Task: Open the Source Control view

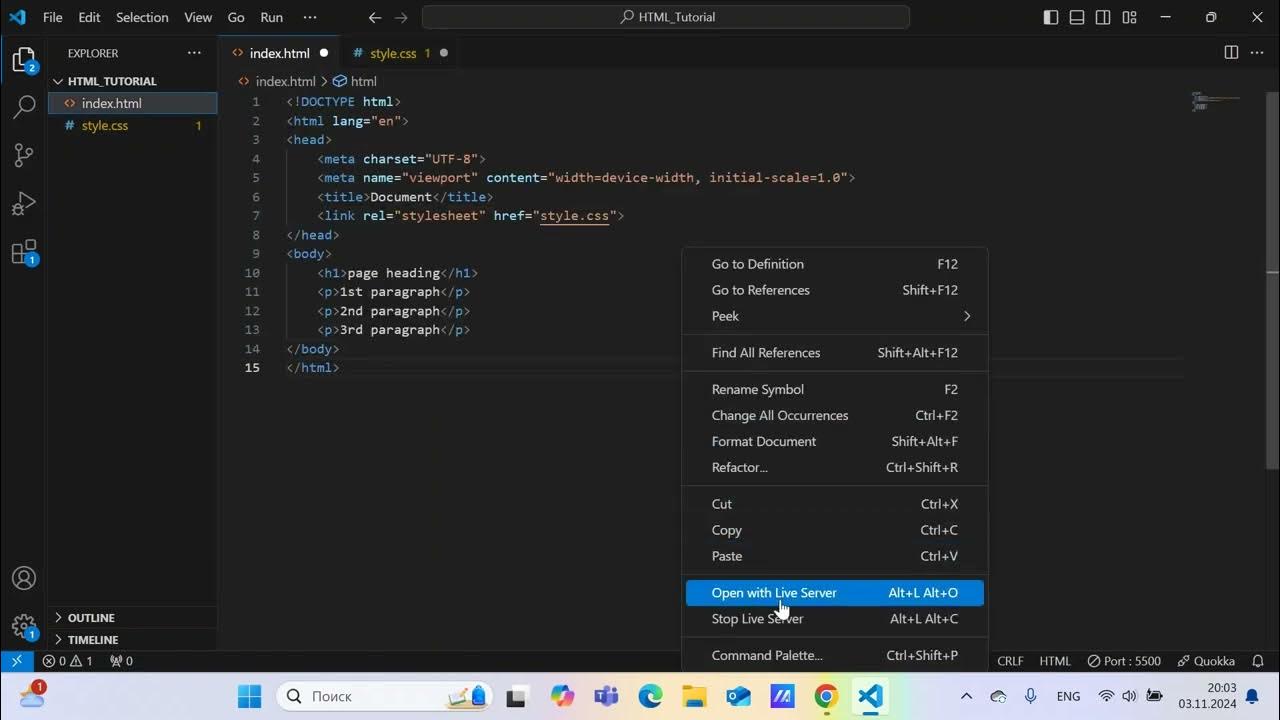Action: tap(24, 155)
